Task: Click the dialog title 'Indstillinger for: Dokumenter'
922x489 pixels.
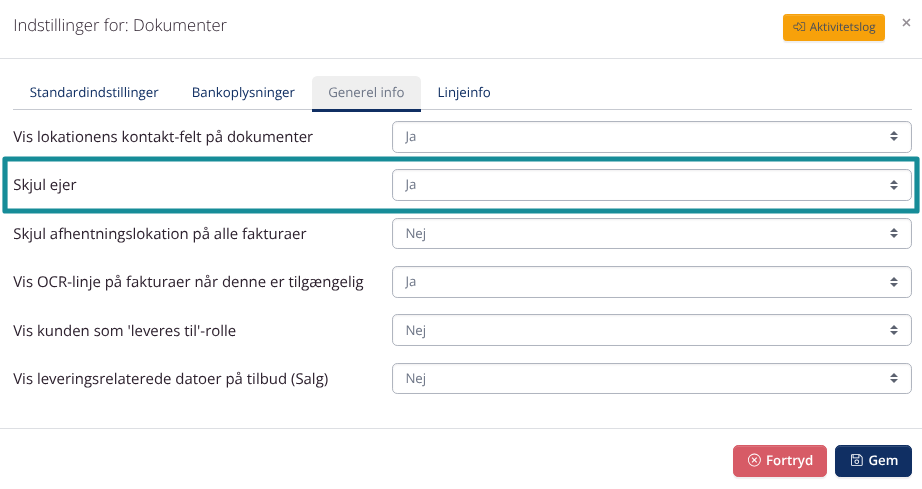Action: [119, 25]
